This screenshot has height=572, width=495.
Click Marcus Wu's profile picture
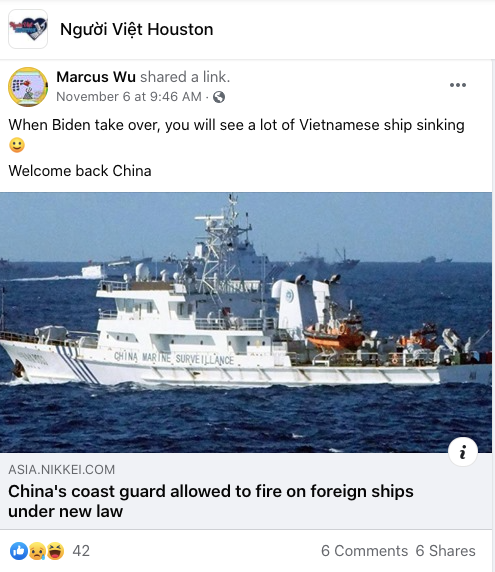[x=28, y=87]
